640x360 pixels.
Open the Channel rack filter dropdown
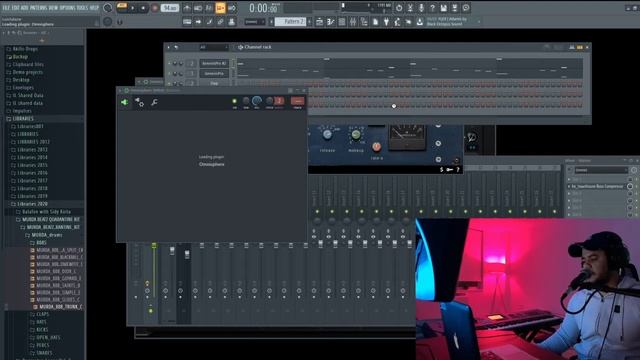click(213, 47)
